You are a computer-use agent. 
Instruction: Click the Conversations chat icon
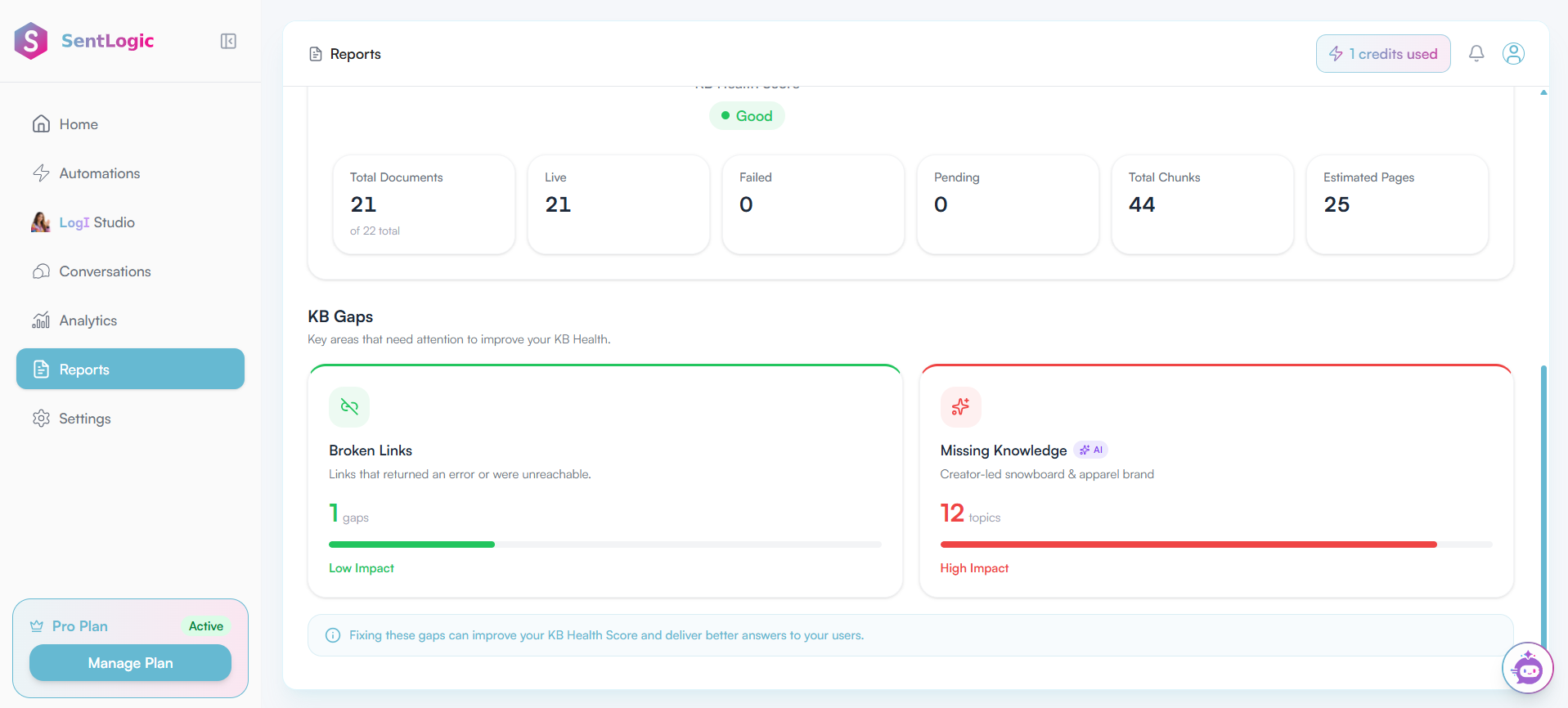[41, 271]
